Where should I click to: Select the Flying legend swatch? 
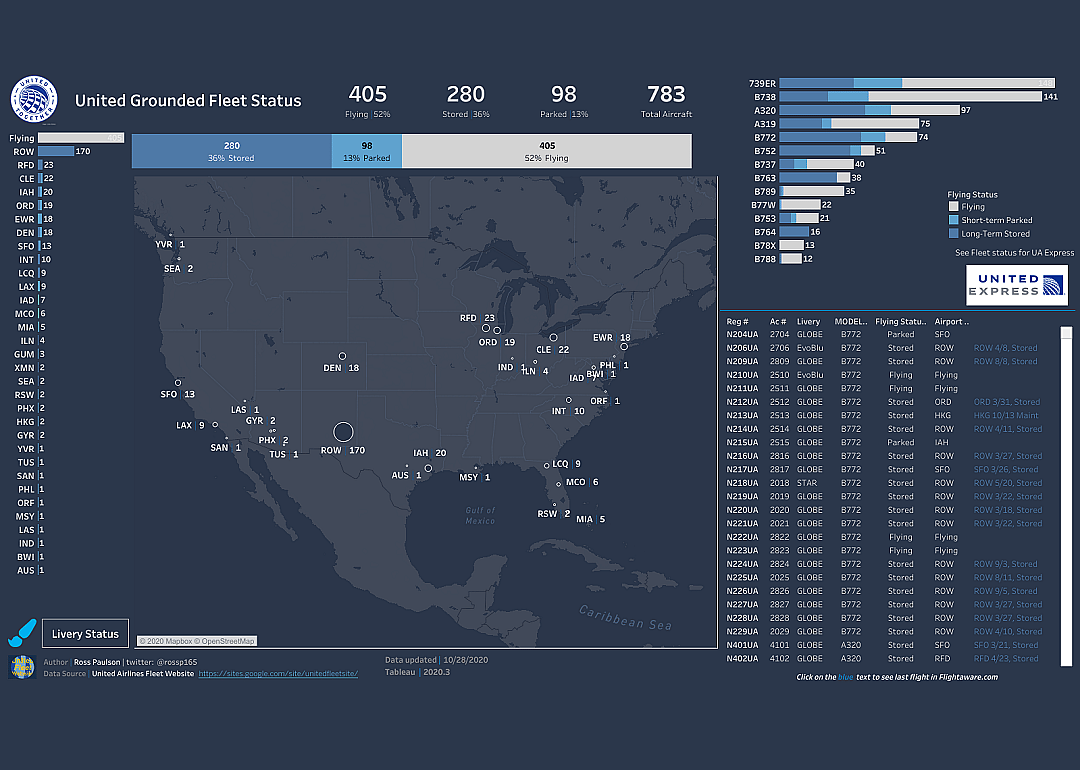[x=953, y=207]
